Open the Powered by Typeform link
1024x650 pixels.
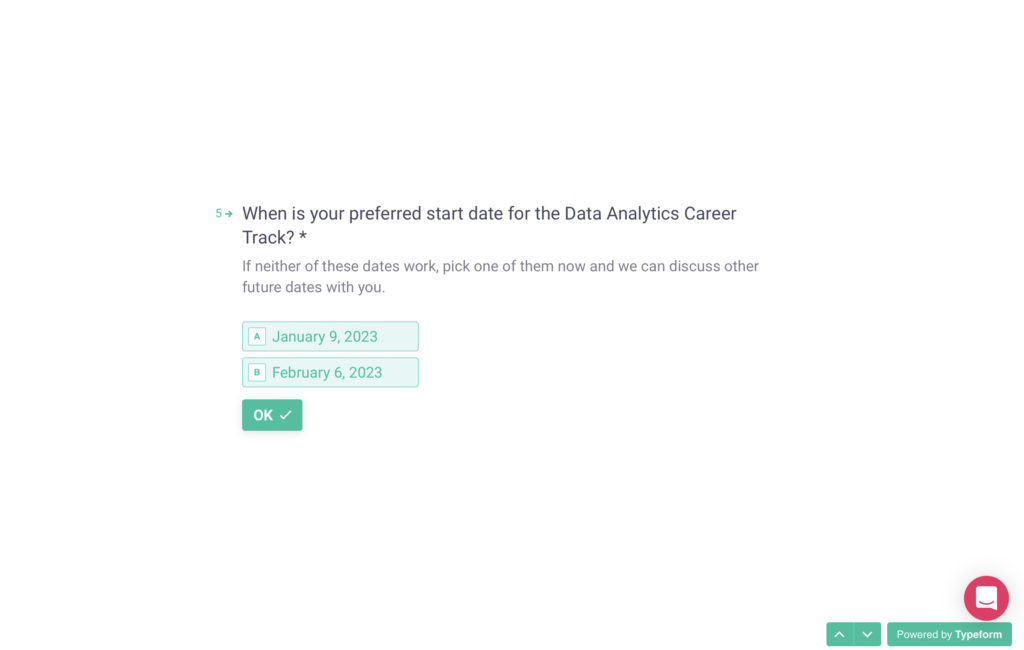coord(948,634)
